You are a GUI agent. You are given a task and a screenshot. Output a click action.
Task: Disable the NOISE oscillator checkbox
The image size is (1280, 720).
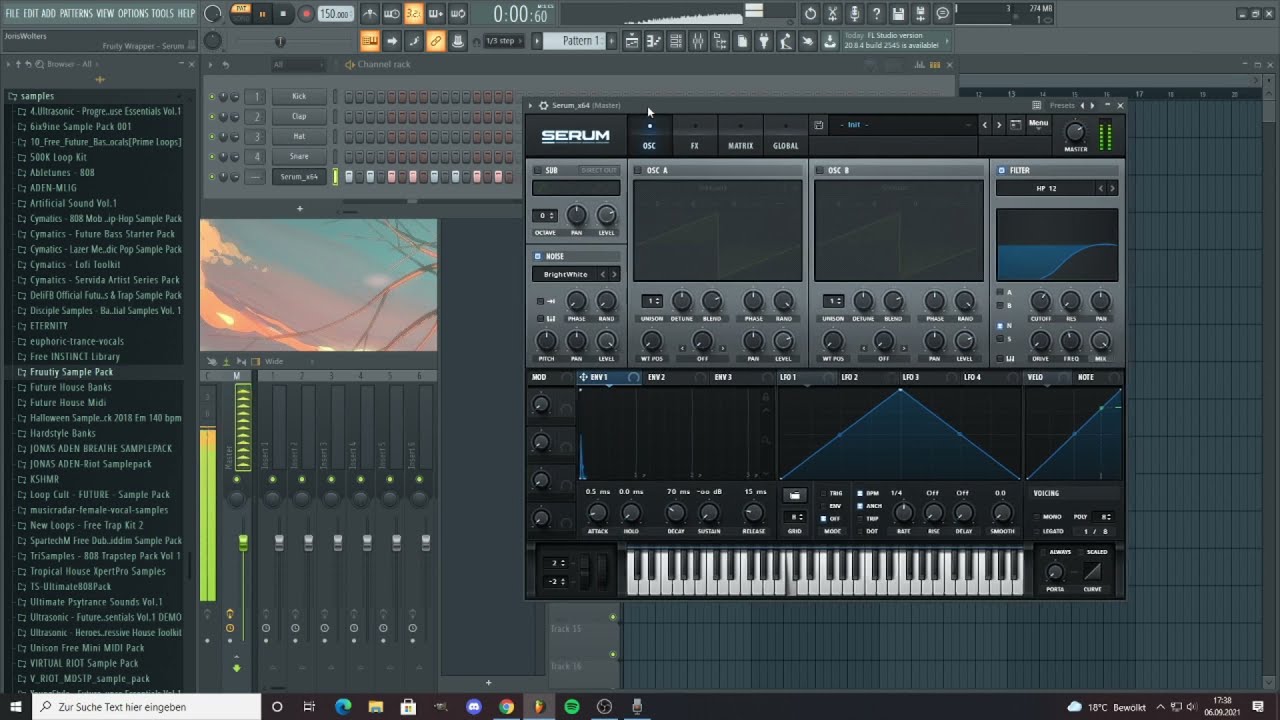pos(537,256)
